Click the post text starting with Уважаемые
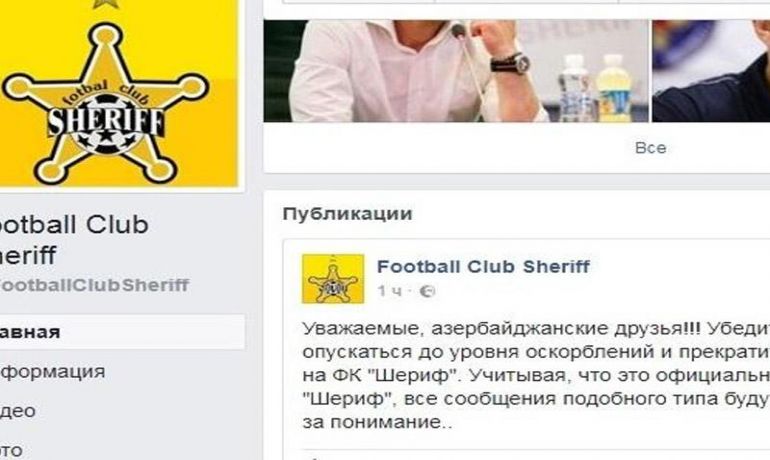Image resolution: width=770 pixels, height=460 pixels. click(x=536, y=375)
